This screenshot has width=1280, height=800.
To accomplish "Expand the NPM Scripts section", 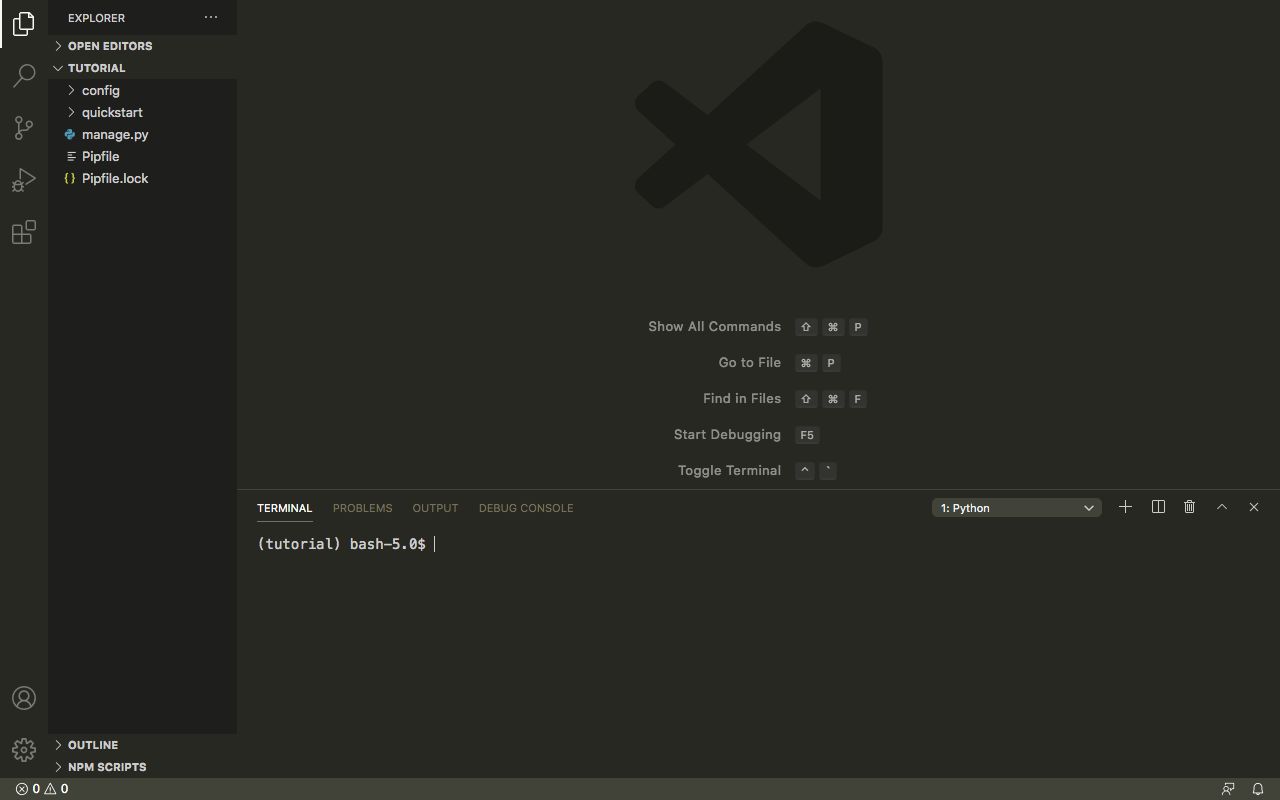I will click(x=142, y=767).
